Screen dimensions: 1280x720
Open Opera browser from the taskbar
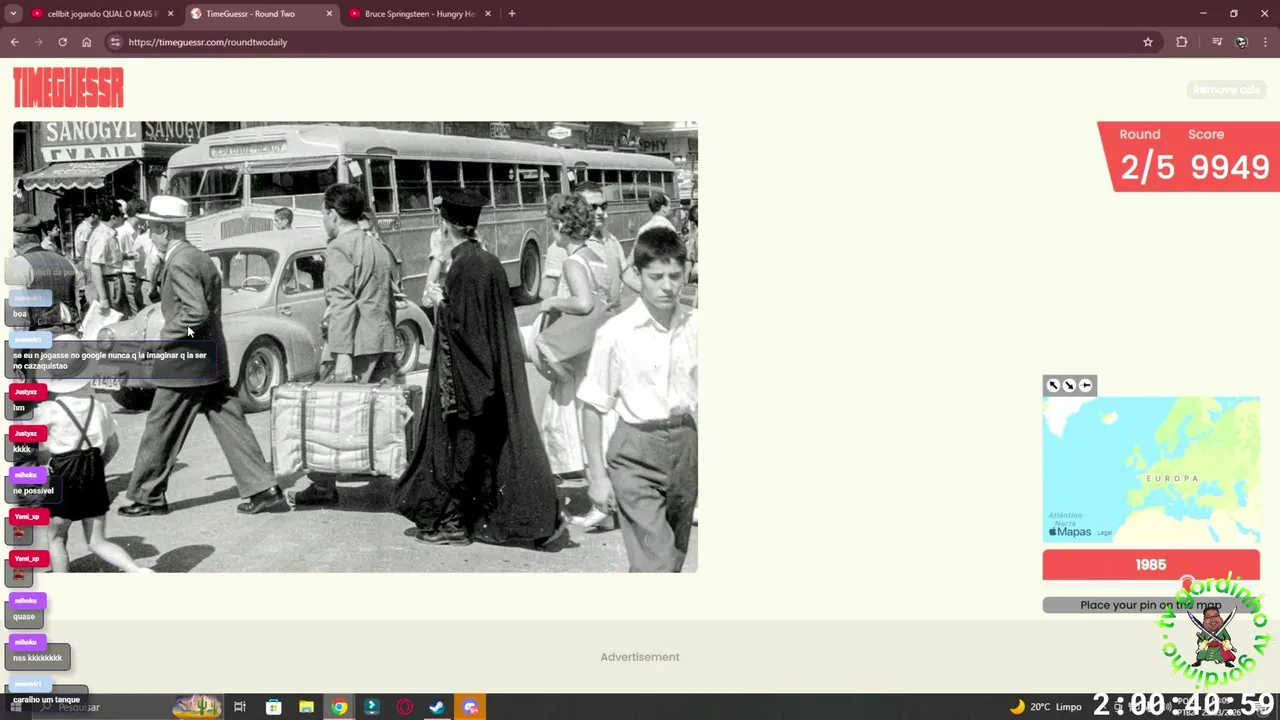pyautogui.click(x=404, y=707)
